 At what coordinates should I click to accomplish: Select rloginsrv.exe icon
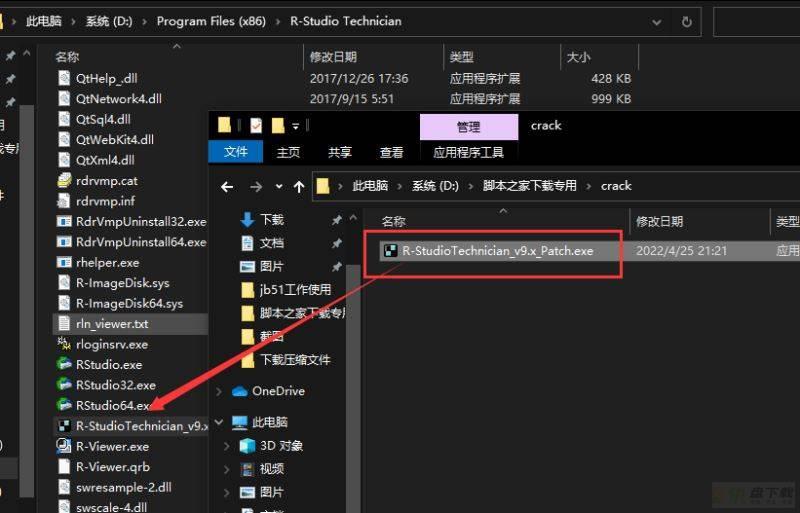click(64, 344)
